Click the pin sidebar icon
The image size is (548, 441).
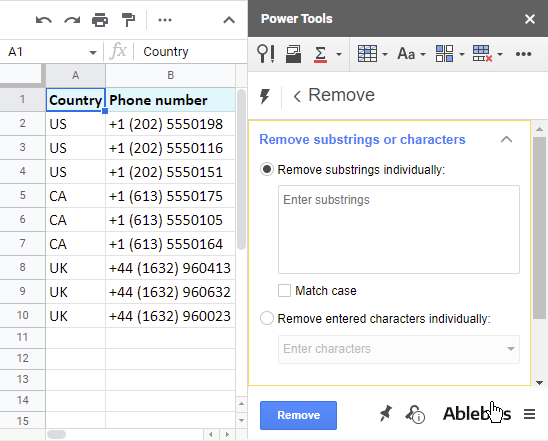pyautogui.click(x=386, y=414)
